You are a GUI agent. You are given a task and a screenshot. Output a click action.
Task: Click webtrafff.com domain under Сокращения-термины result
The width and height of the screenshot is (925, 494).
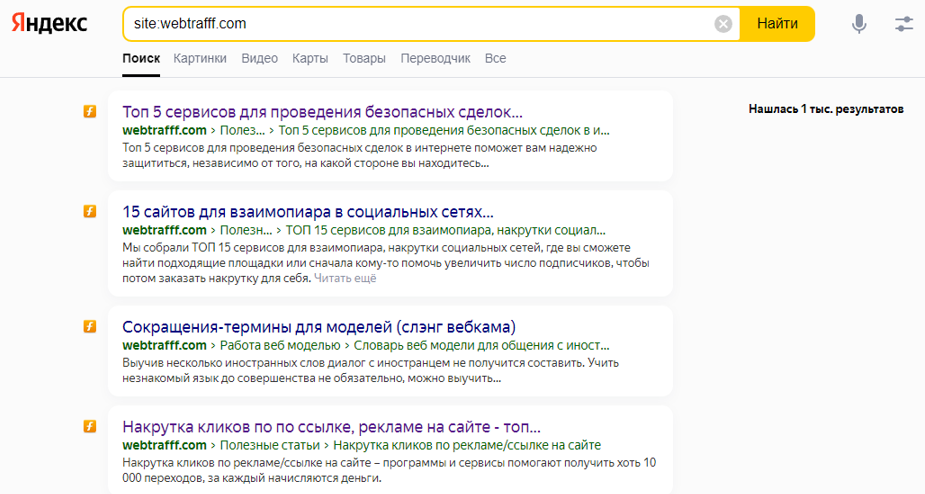click(x=164, y=345)
